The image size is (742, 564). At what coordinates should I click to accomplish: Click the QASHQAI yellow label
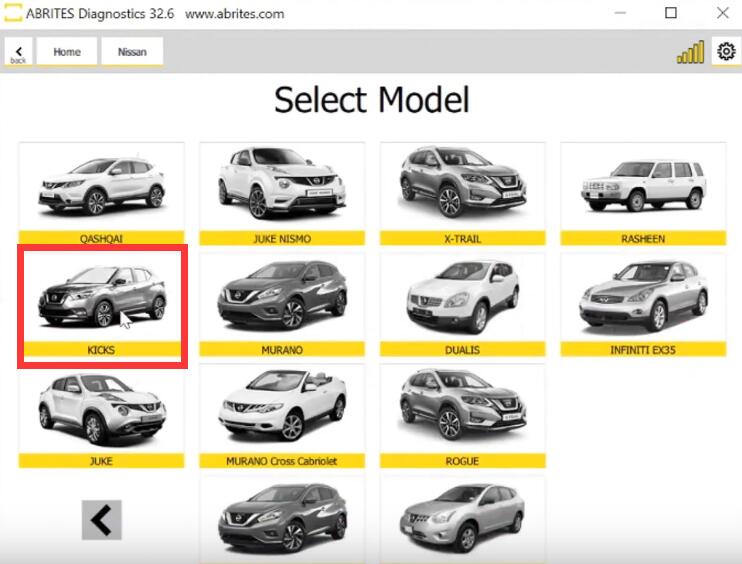click(101, 238)
